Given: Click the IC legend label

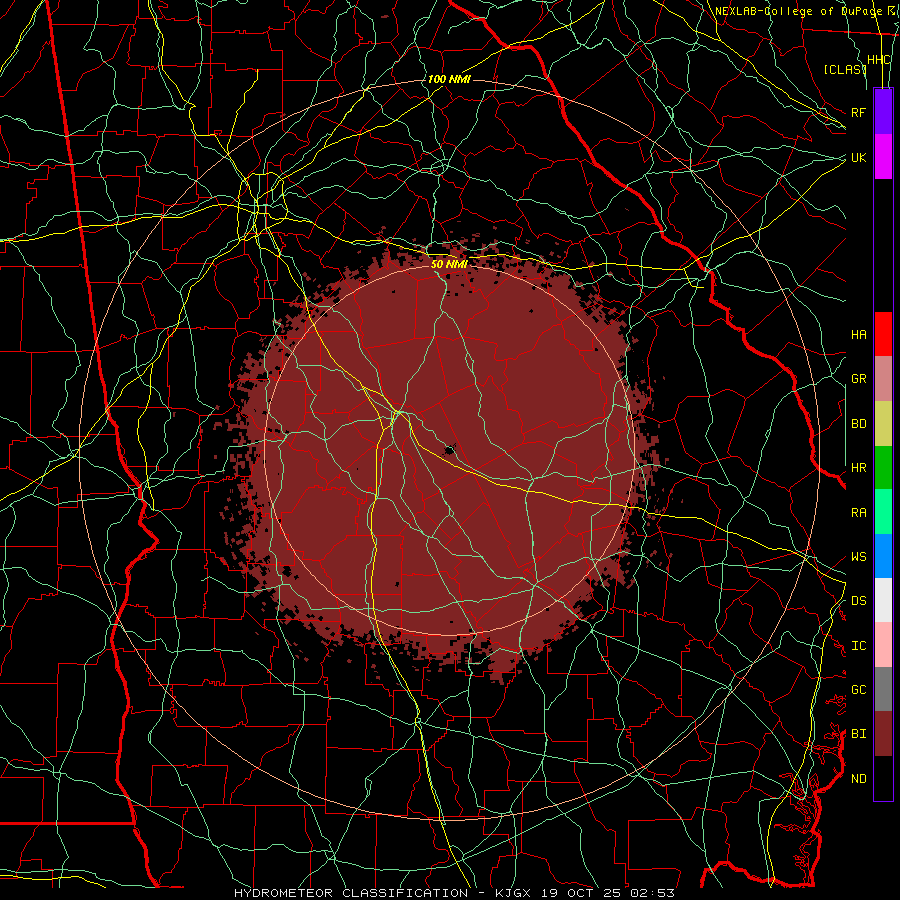Looking at the screenshot, I should pos(859,646).
